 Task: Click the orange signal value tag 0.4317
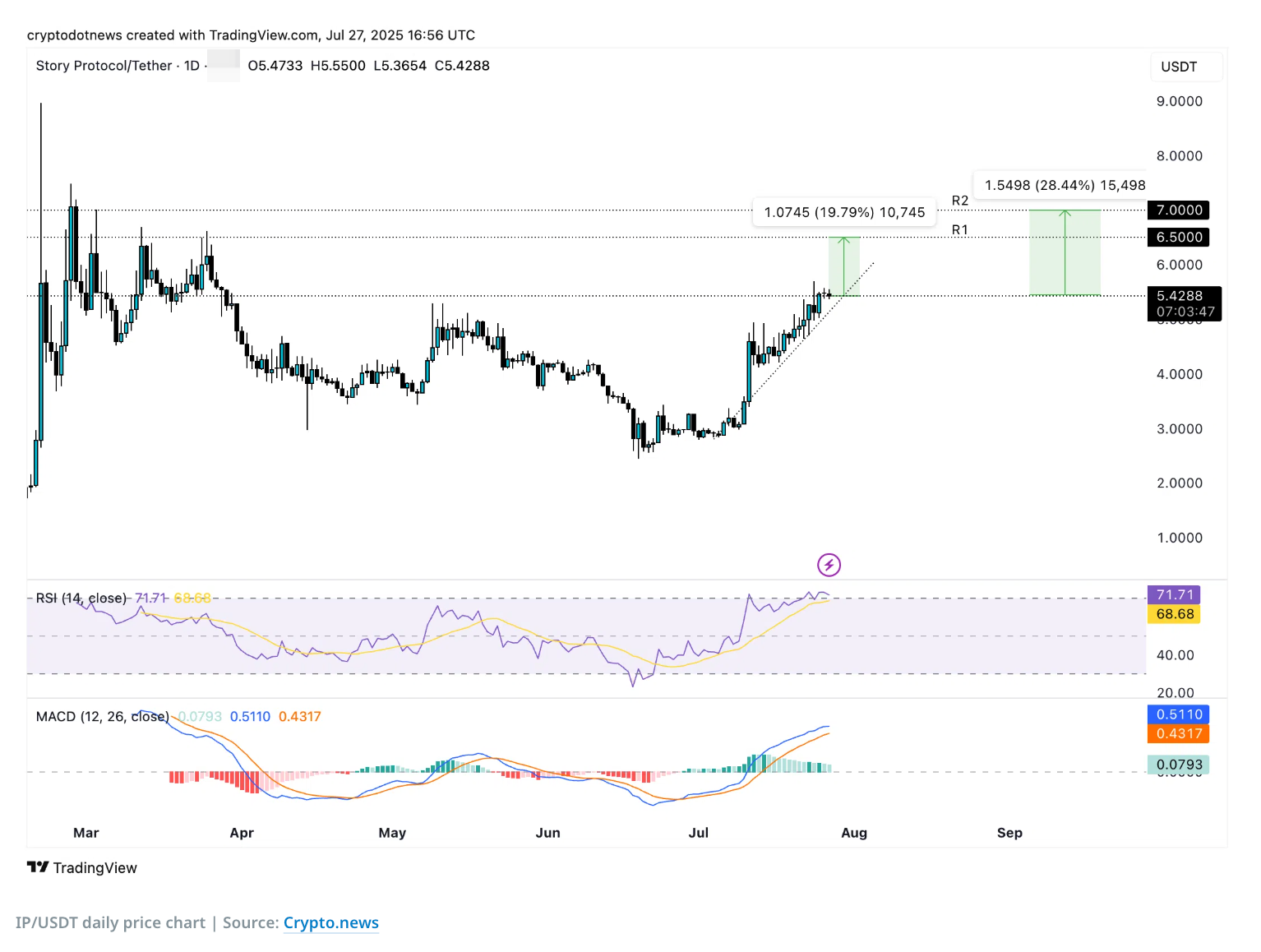pyautogui.click(x=1179, y=733)
